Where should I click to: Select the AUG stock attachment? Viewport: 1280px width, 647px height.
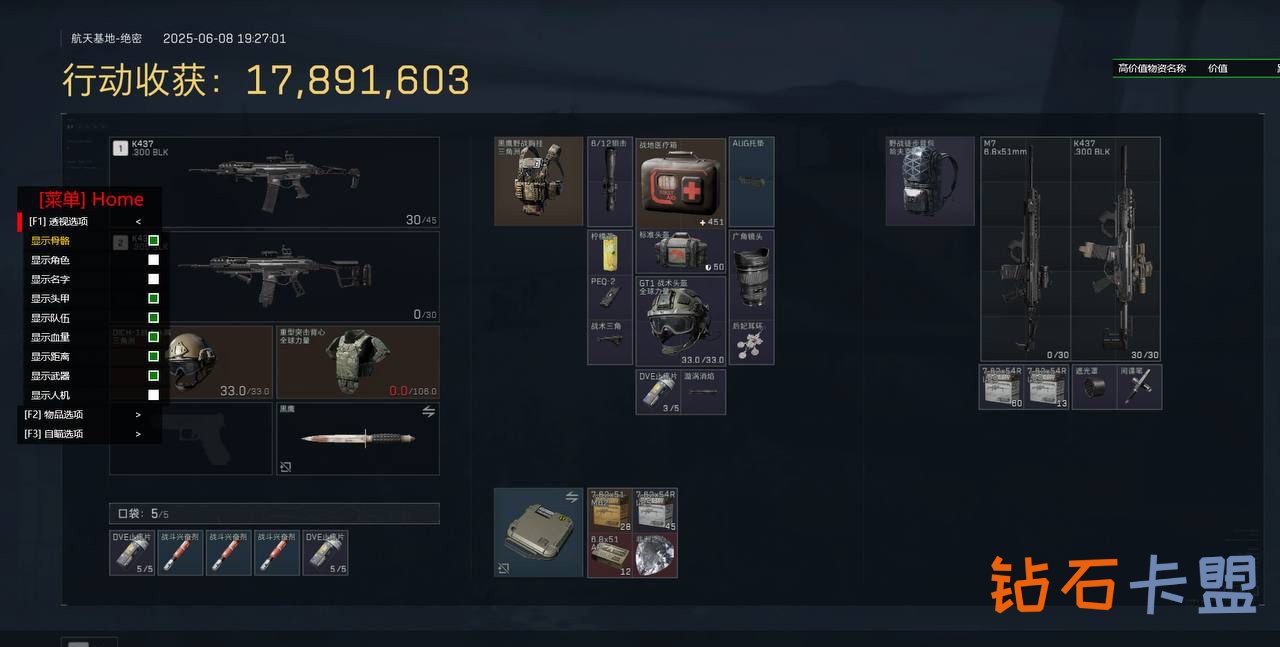[x=751, y=182]
